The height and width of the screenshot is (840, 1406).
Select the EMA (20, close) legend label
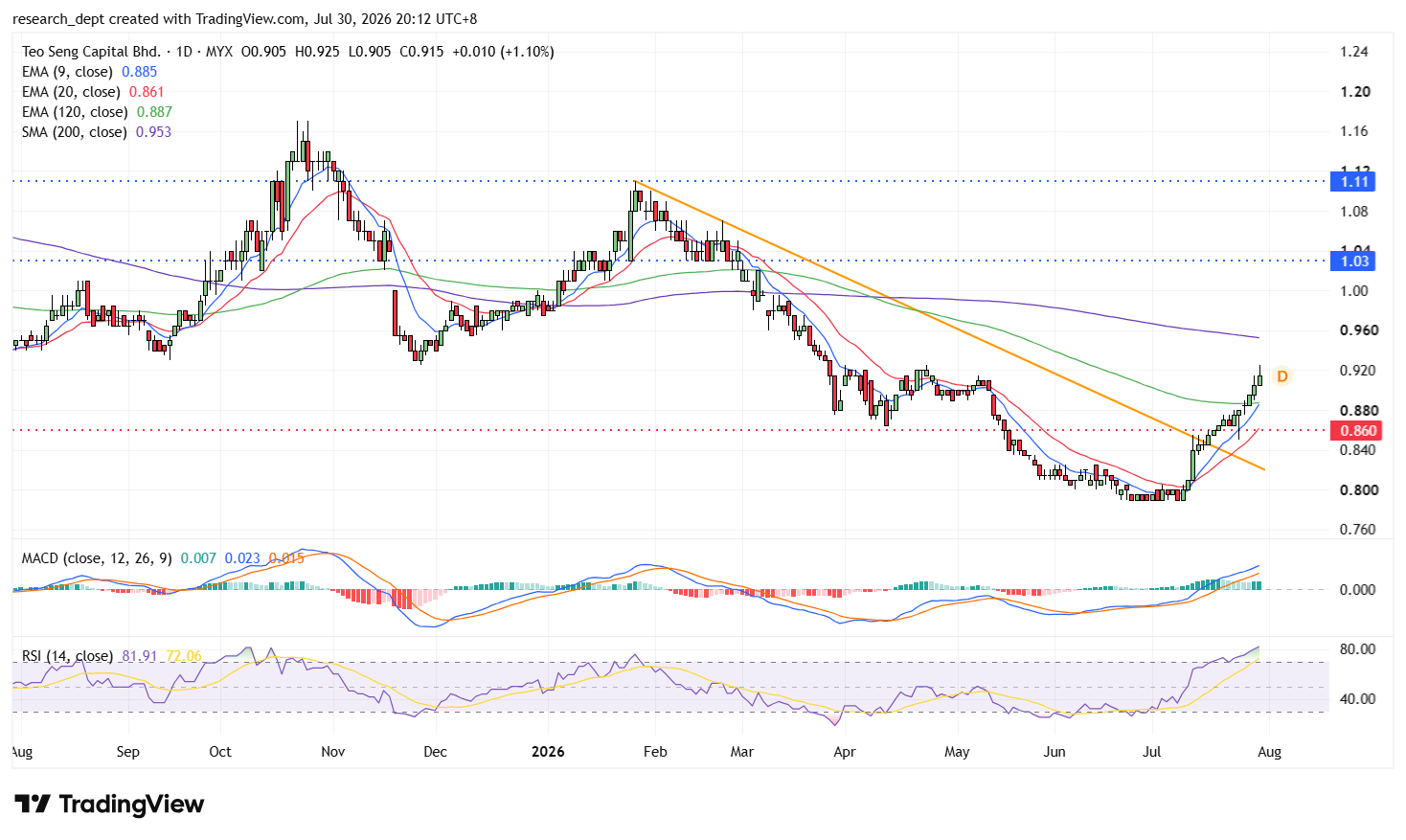pos(71,92)
